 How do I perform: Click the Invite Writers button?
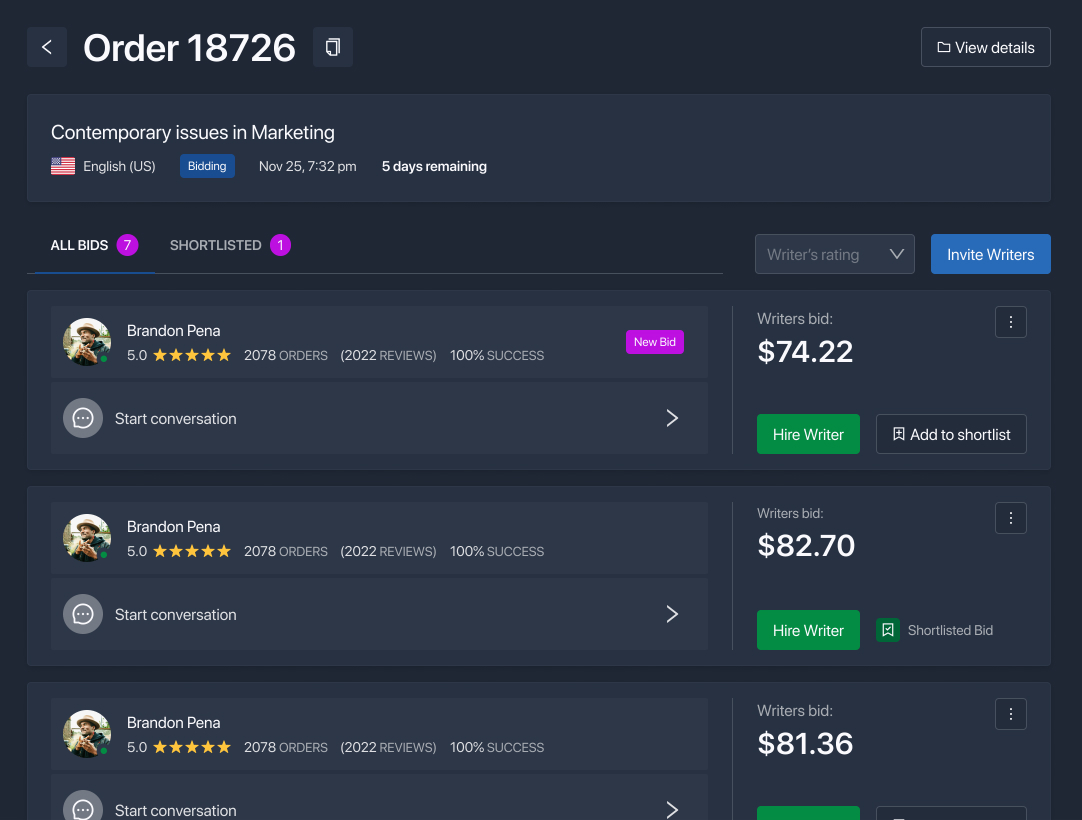[990, 254]
